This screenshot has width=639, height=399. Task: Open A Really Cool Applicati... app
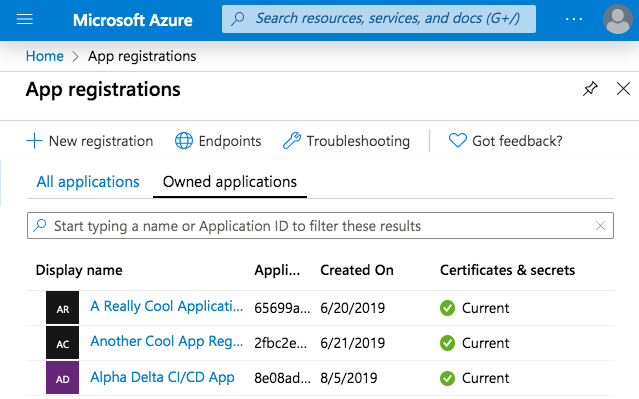point(166,306)
